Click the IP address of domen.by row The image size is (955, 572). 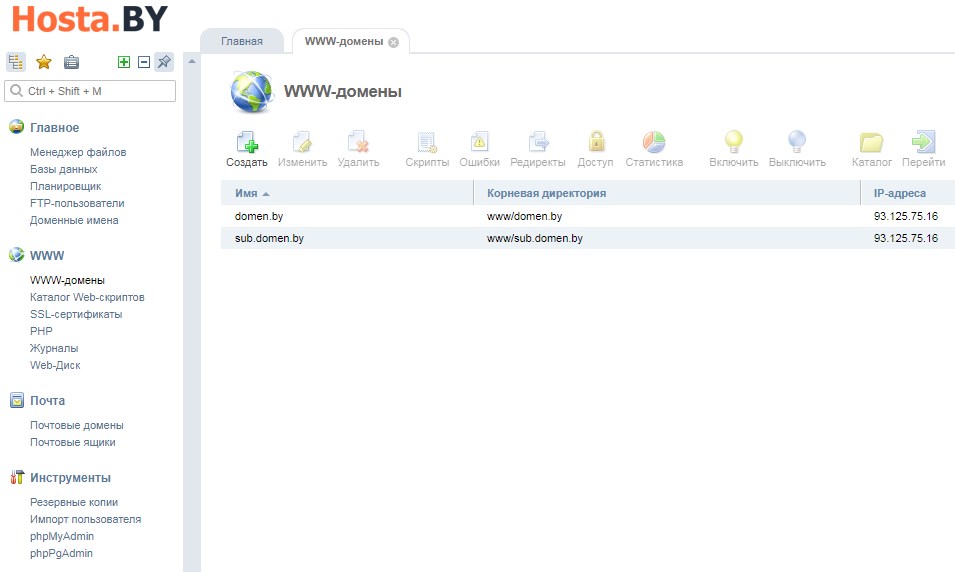(906, 216)
